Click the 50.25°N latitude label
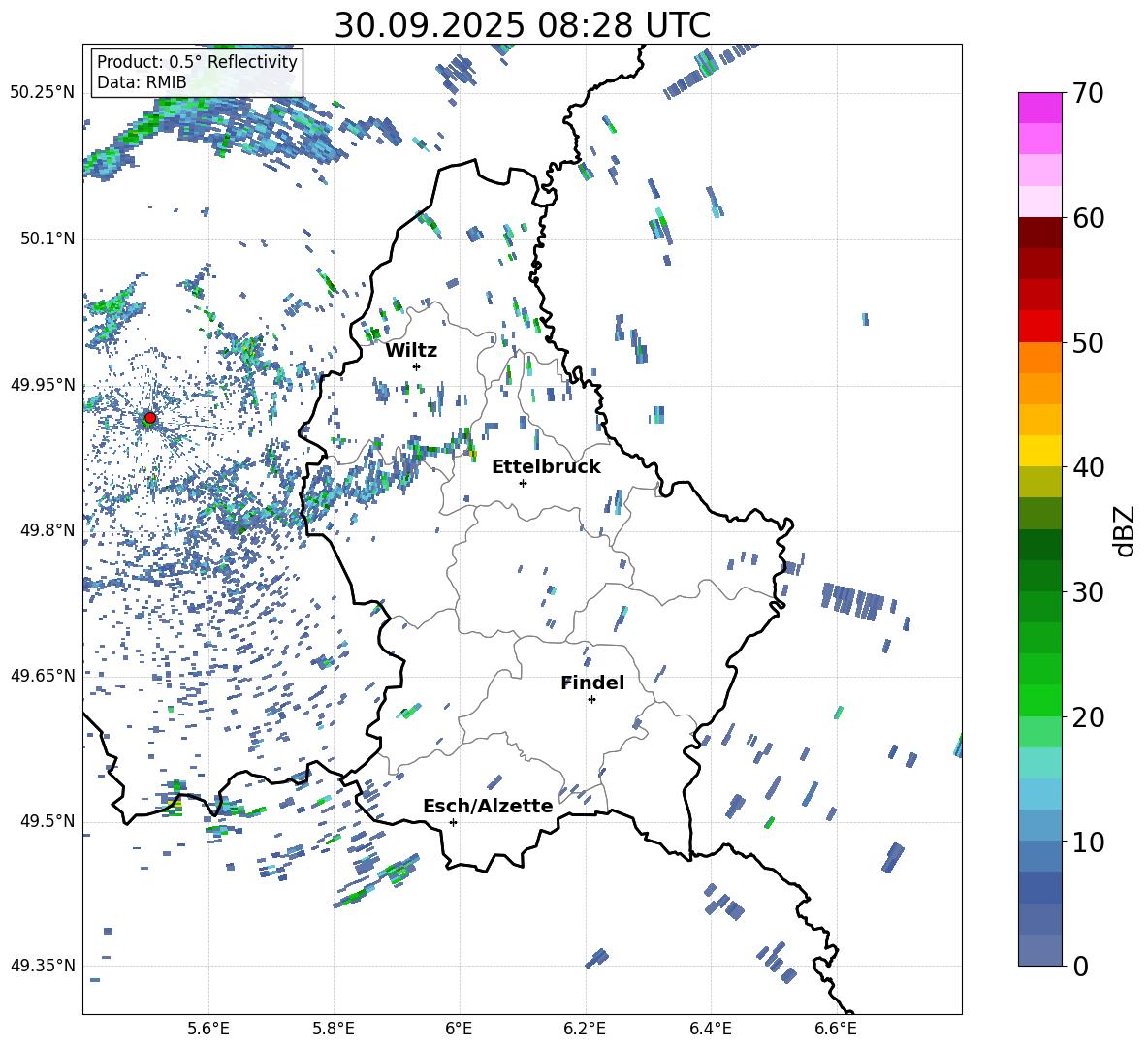The image size is (1148, 1048). coord(43,93)
